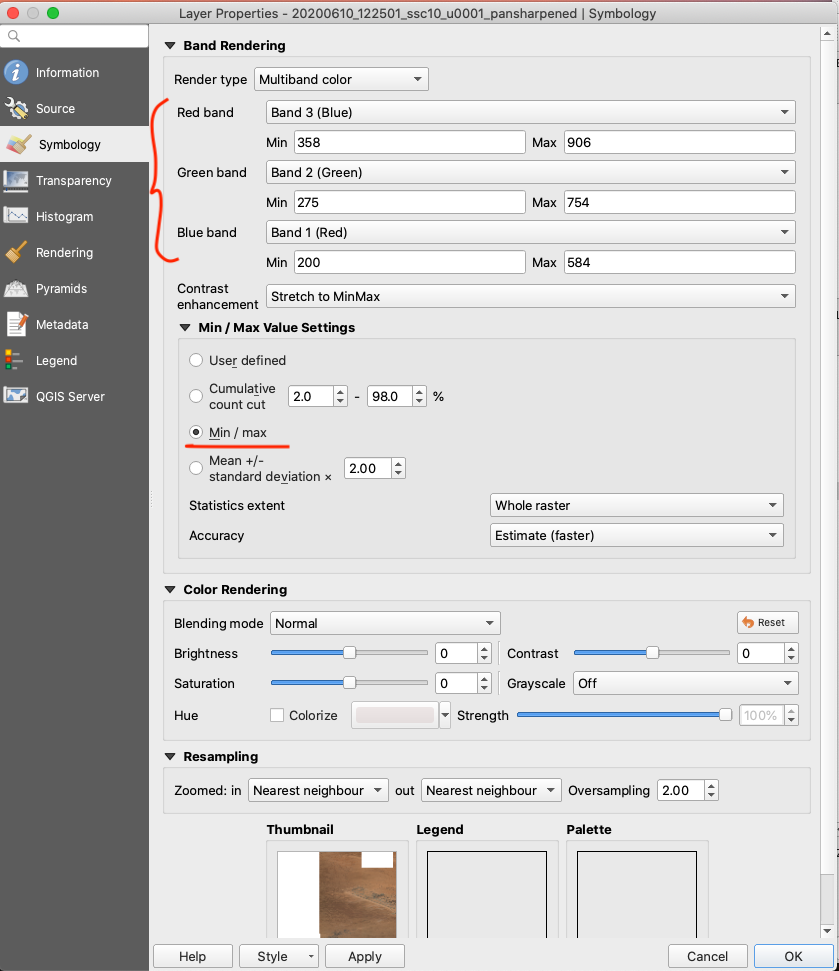
Task: Click the Saturation slider handle
Action: tap(350, 682)
